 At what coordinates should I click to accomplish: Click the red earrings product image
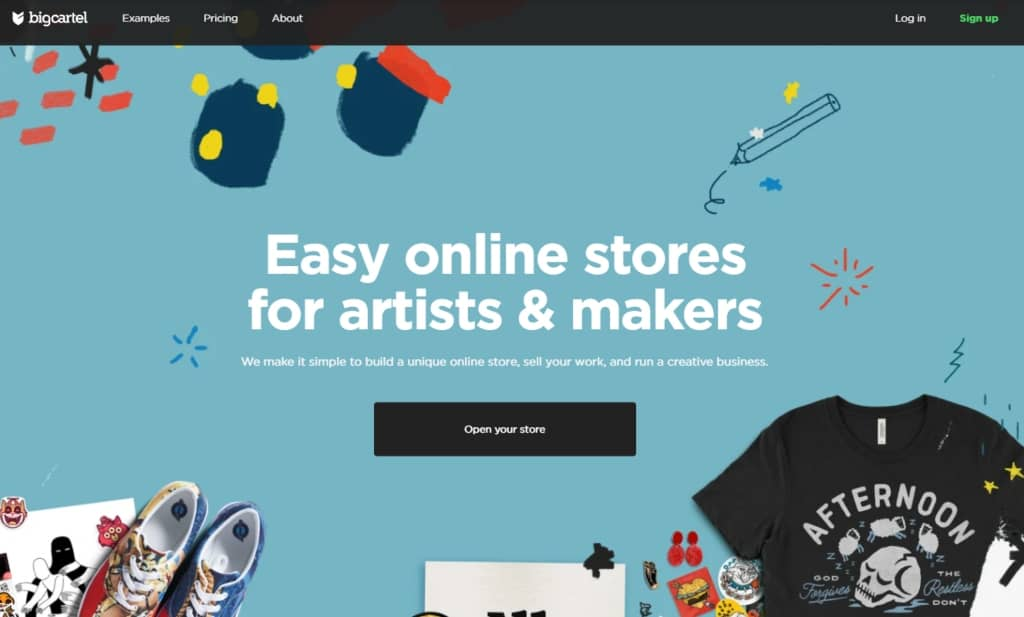coord(684,548)
